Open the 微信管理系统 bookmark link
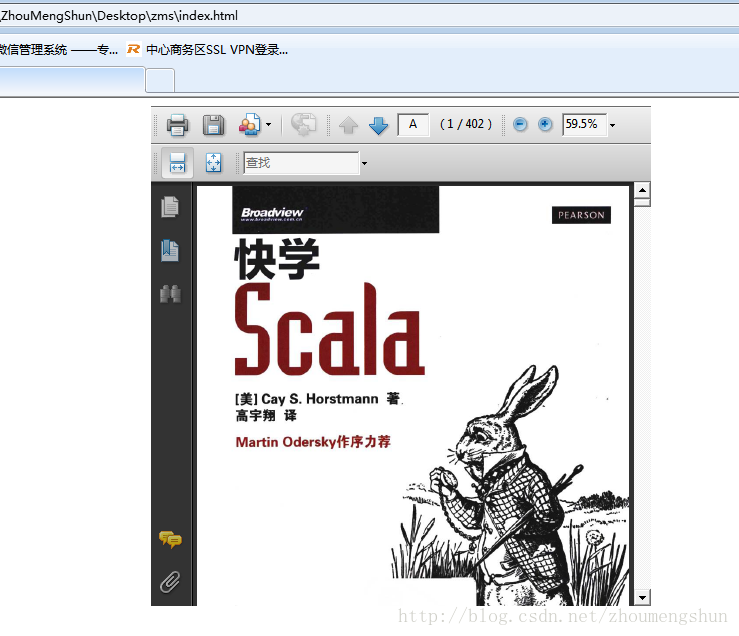739x636 pixels. click(x=58, y=50)
